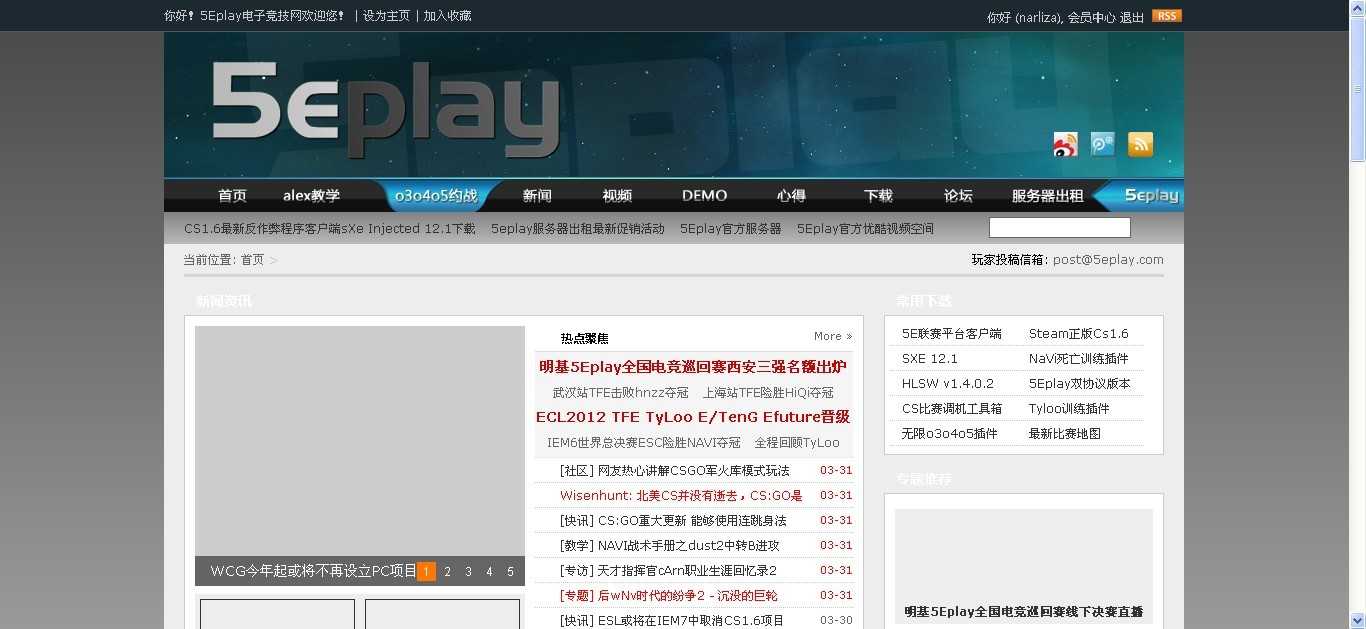Click the 5eplay logo in banner

pyautogui.click(x=385, y=110)
